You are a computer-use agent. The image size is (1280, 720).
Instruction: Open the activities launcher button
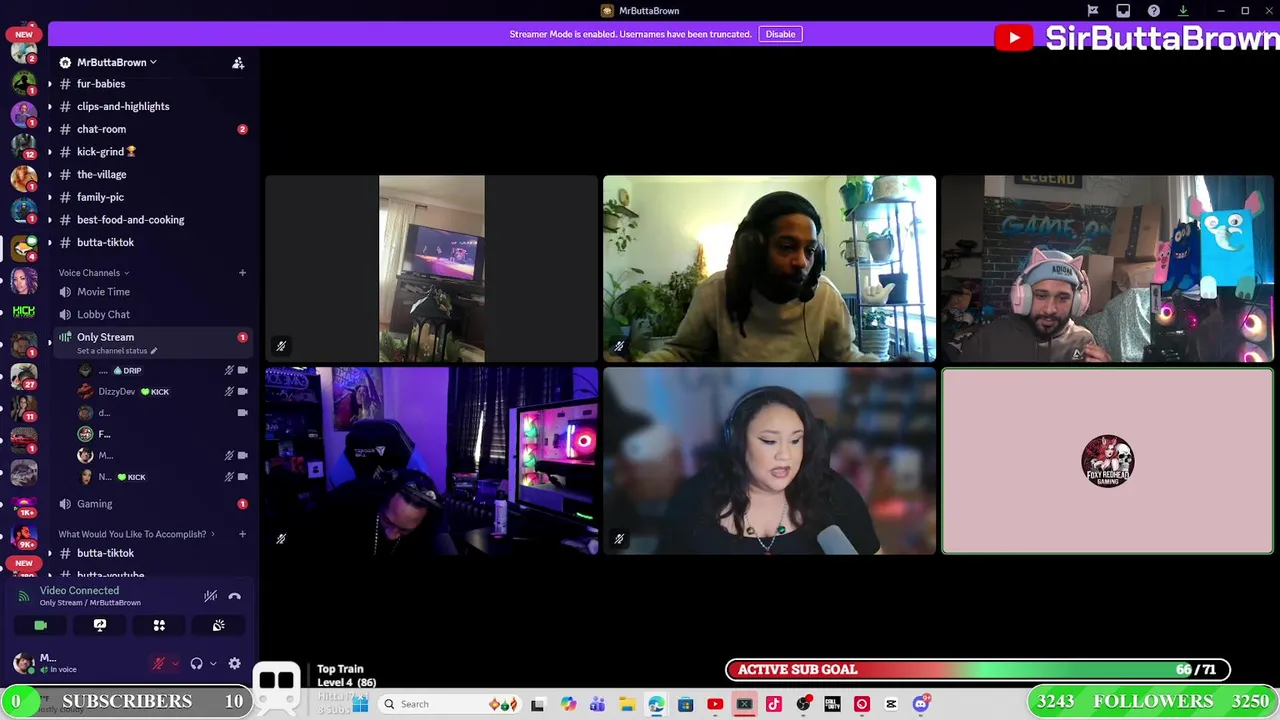pos(159,625)
